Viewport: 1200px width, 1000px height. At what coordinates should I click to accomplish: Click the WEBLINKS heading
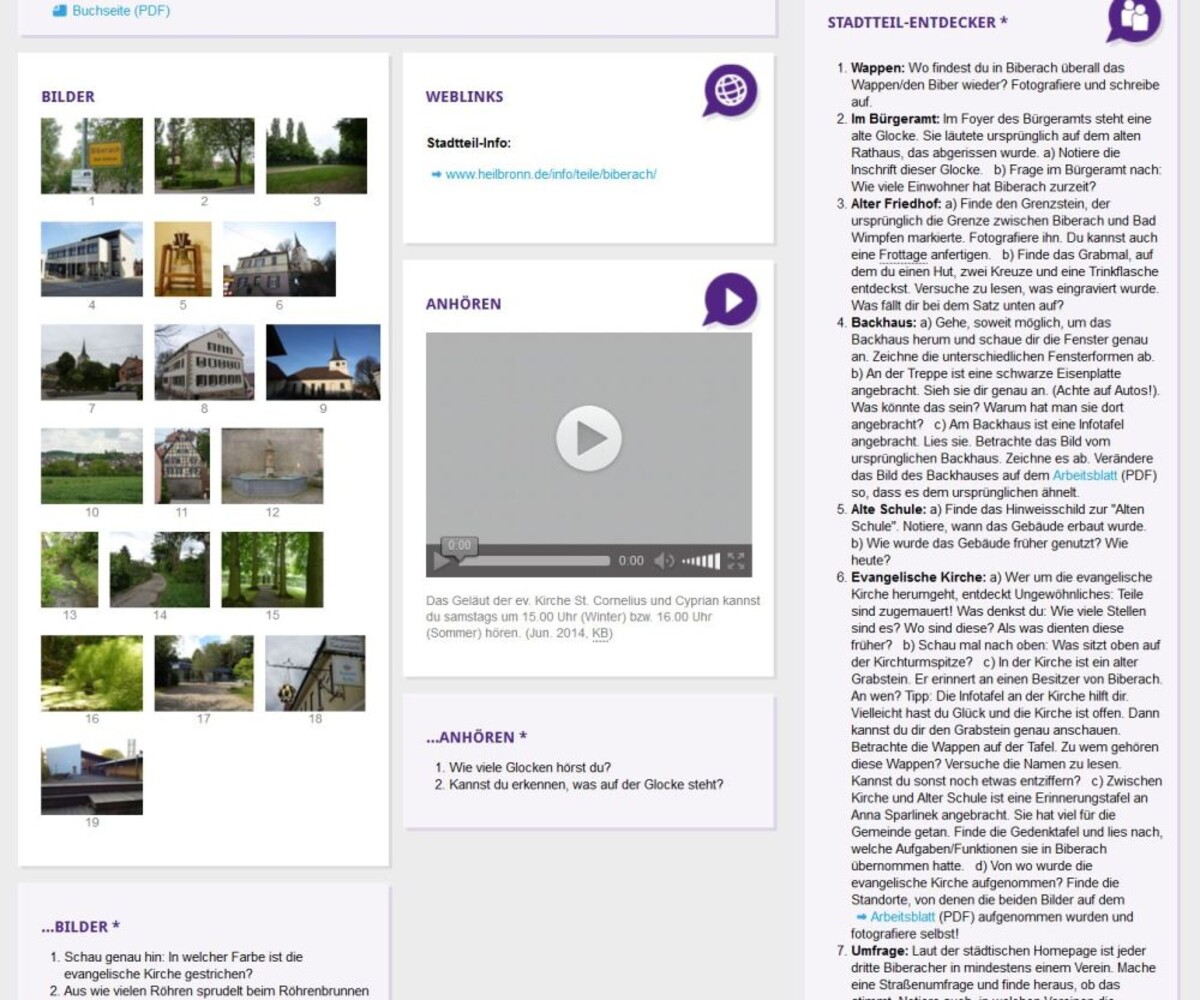[465, 97]
